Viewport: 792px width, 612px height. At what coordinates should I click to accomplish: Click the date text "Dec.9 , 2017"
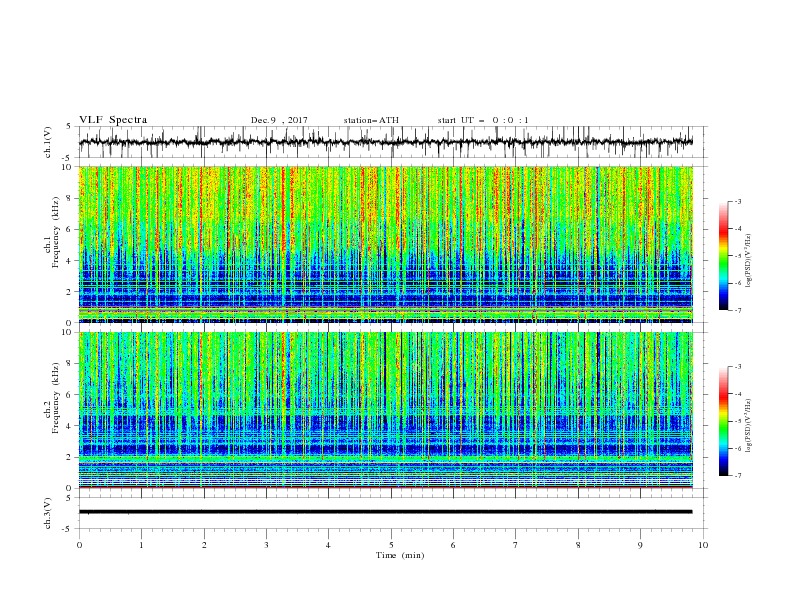[x=279, y=120]
